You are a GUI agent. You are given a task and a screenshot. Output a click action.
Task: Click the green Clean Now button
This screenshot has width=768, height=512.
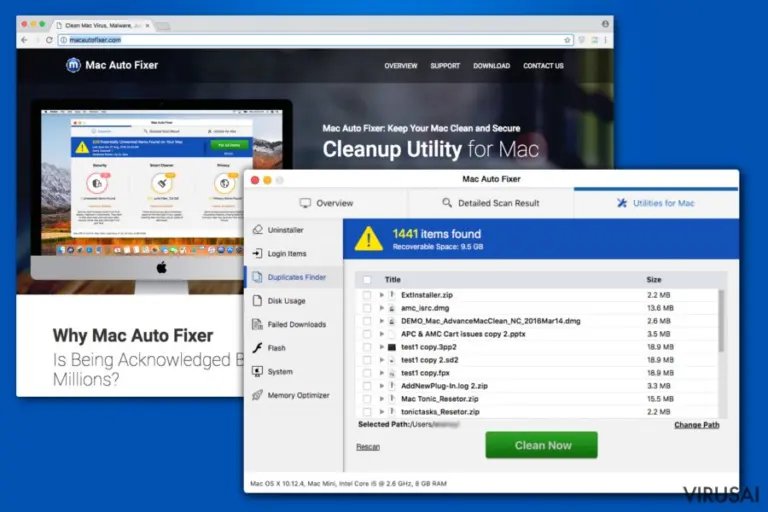[542, 445]
